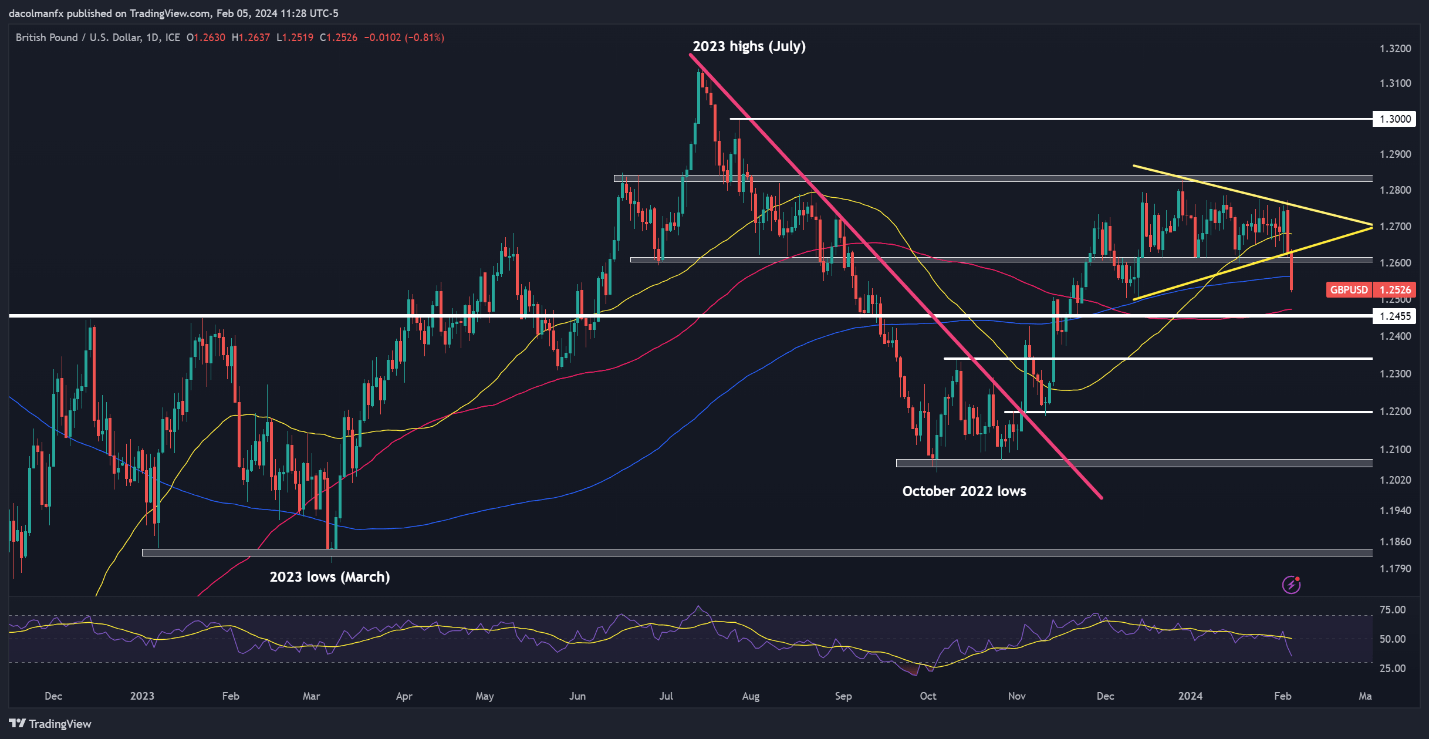
Task: Click the 1.2600 price axis label
Action: click(x=1397, y=263)
